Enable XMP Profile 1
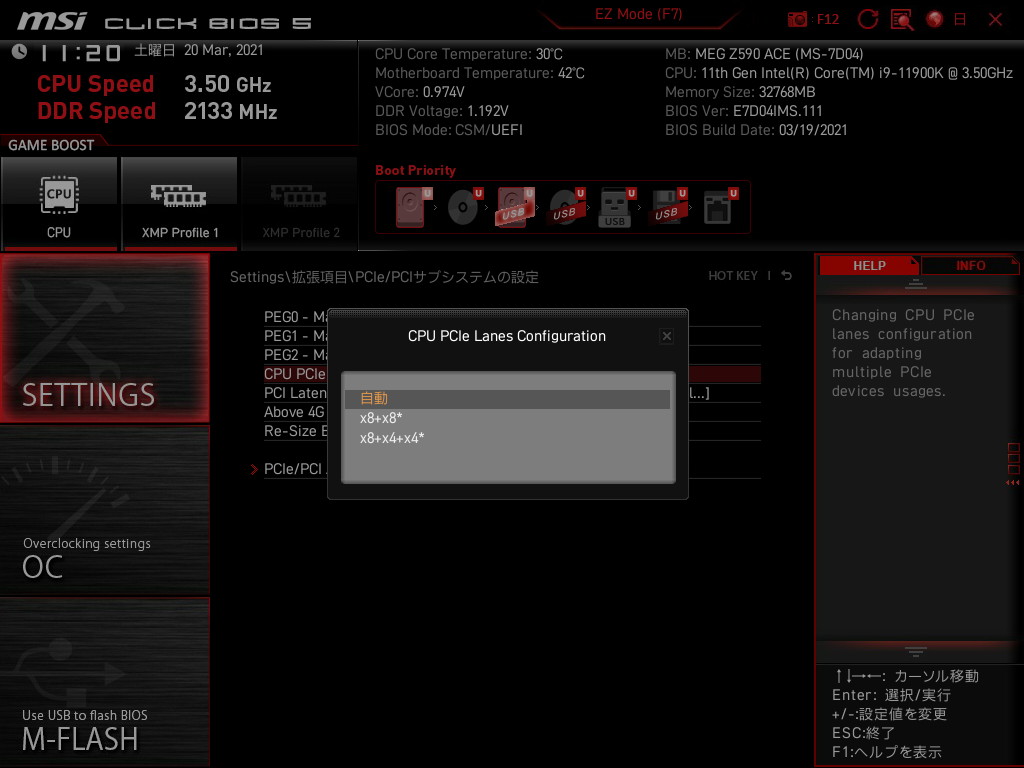The image size is (1024, 768). click(179, 203)
